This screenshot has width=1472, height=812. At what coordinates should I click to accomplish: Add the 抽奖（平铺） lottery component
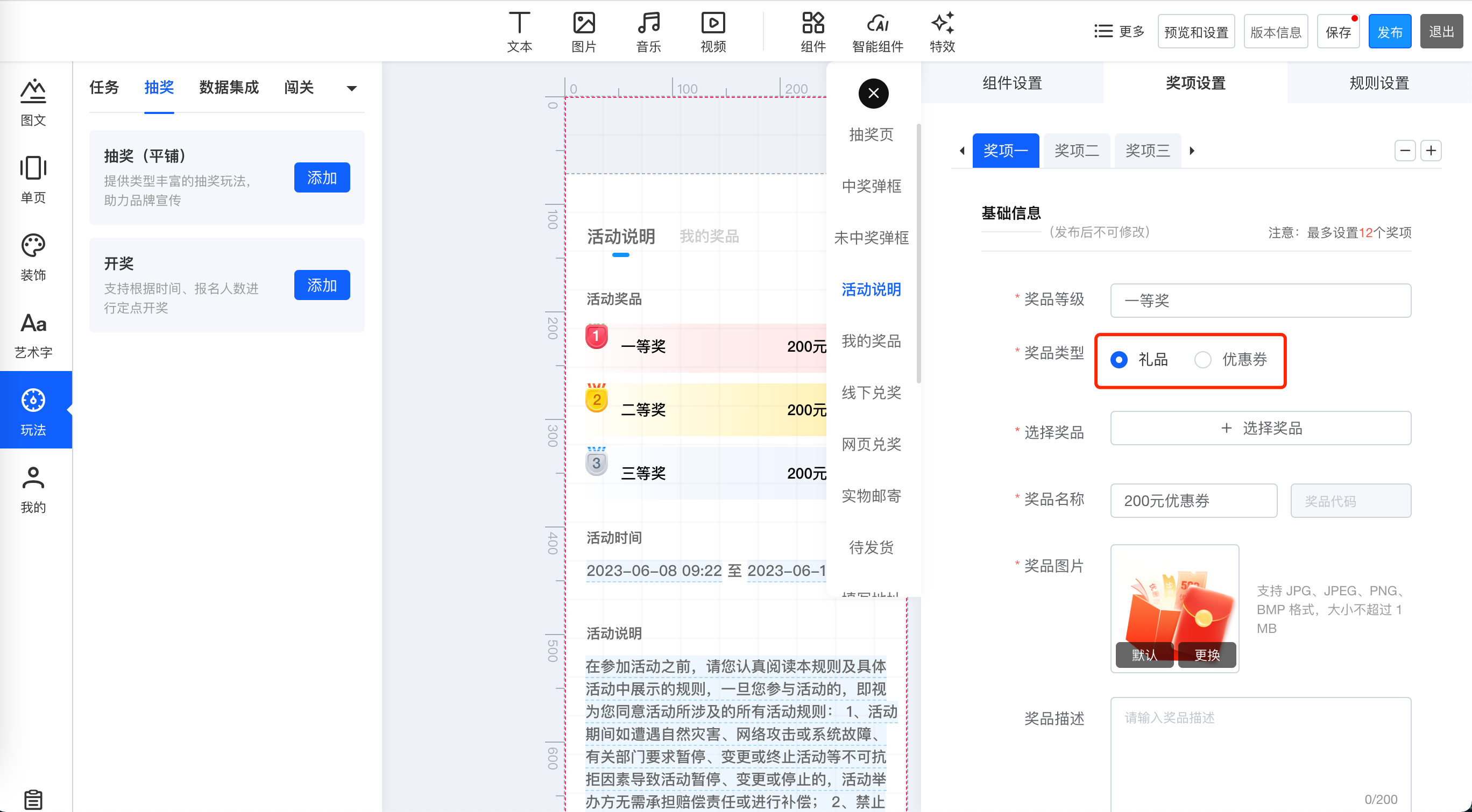point(322,177)
